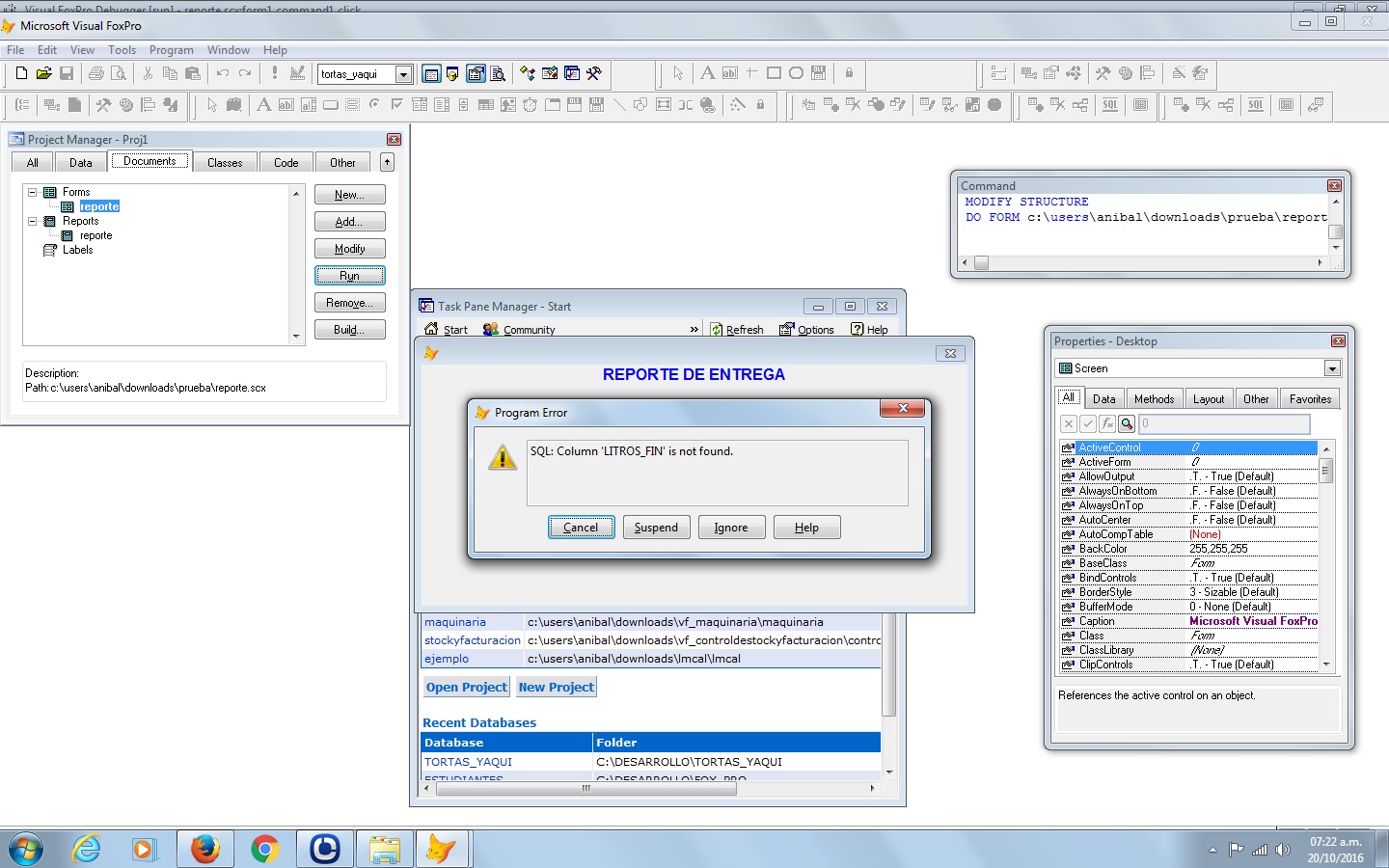Select the Rounded Rectangle report control
This screenshot has height=868, width=1389.
click(796, 73)
